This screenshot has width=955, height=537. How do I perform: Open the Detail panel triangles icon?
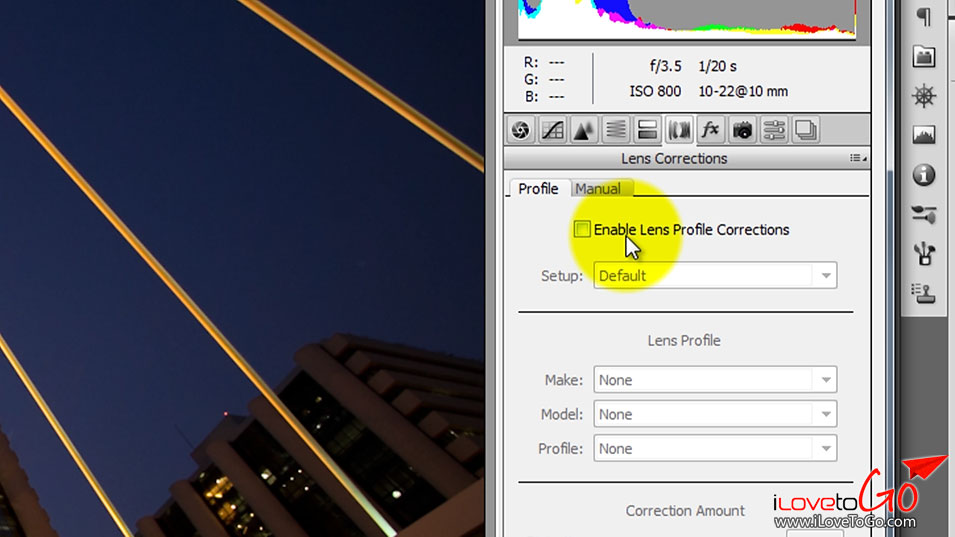coord(583,130)
